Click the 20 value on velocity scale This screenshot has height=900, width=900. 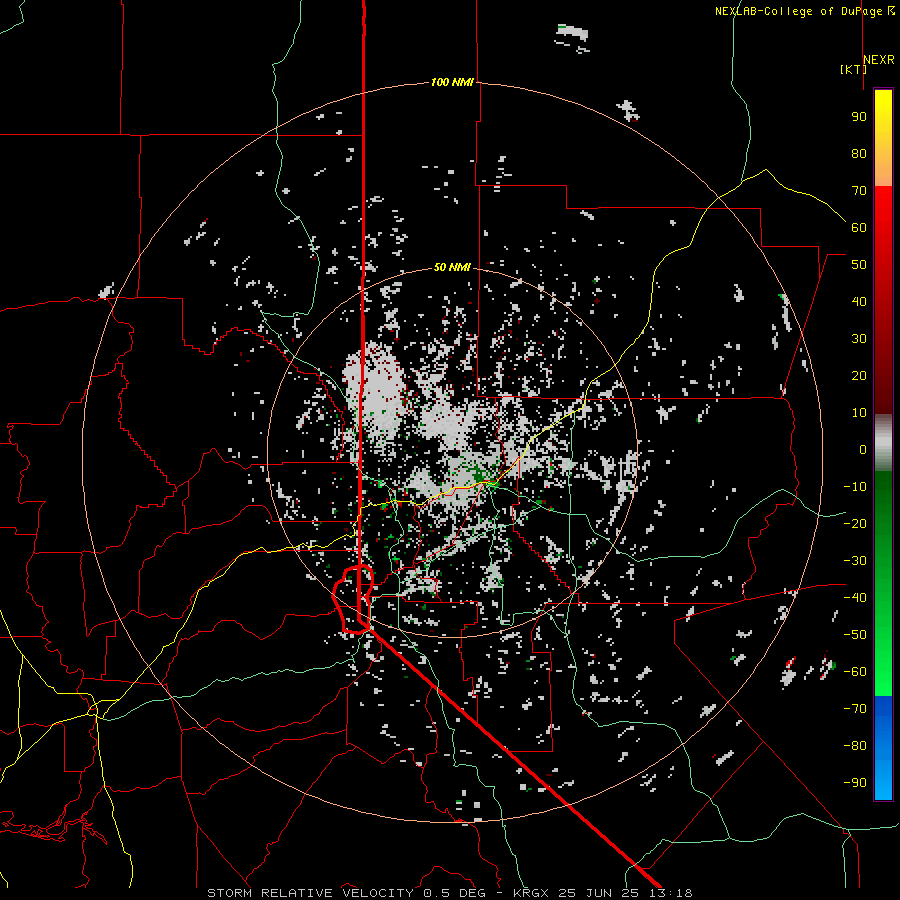859,375
